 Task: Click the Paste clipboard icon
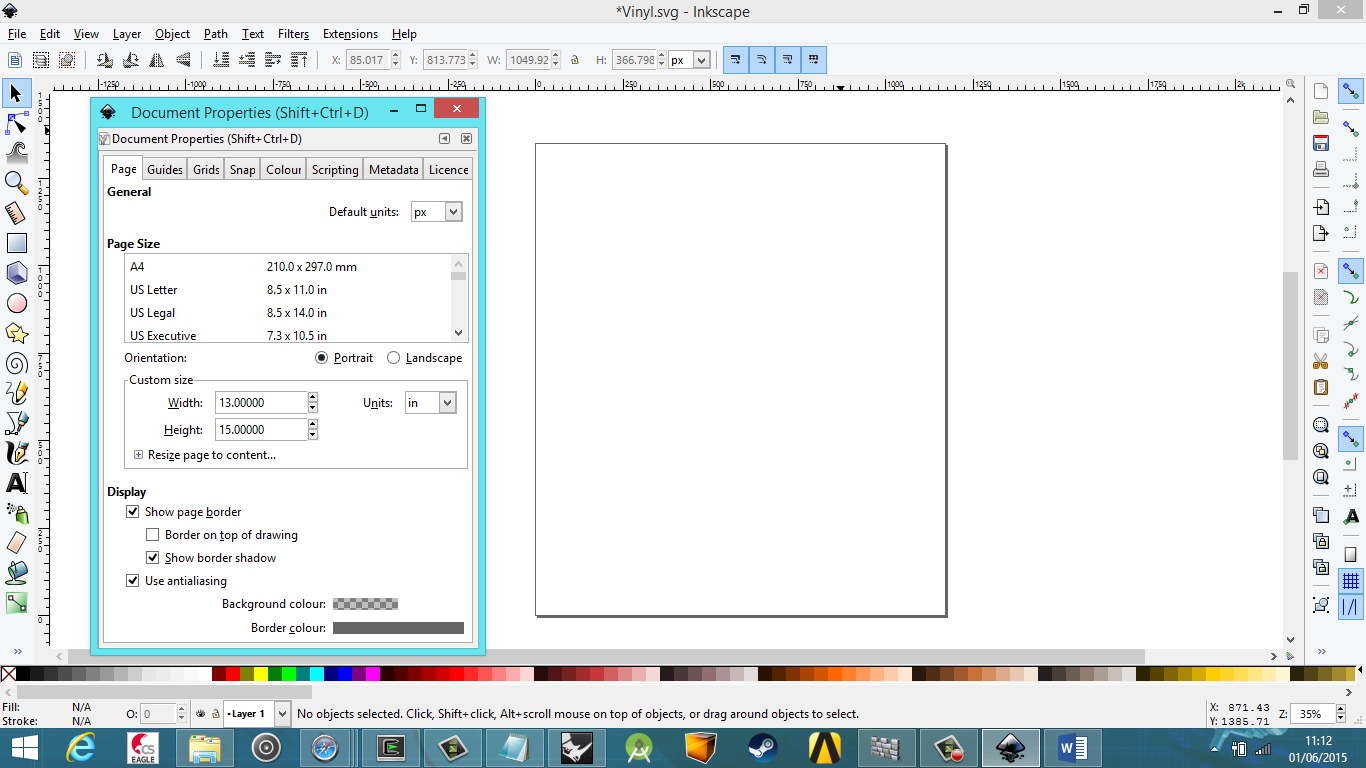pos(1321,387)
